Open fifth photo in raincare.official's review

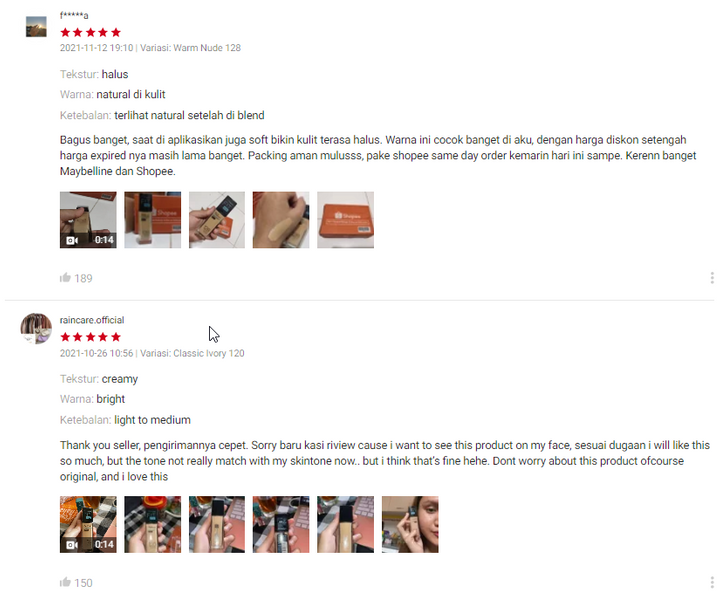click(x=345, y=524)
